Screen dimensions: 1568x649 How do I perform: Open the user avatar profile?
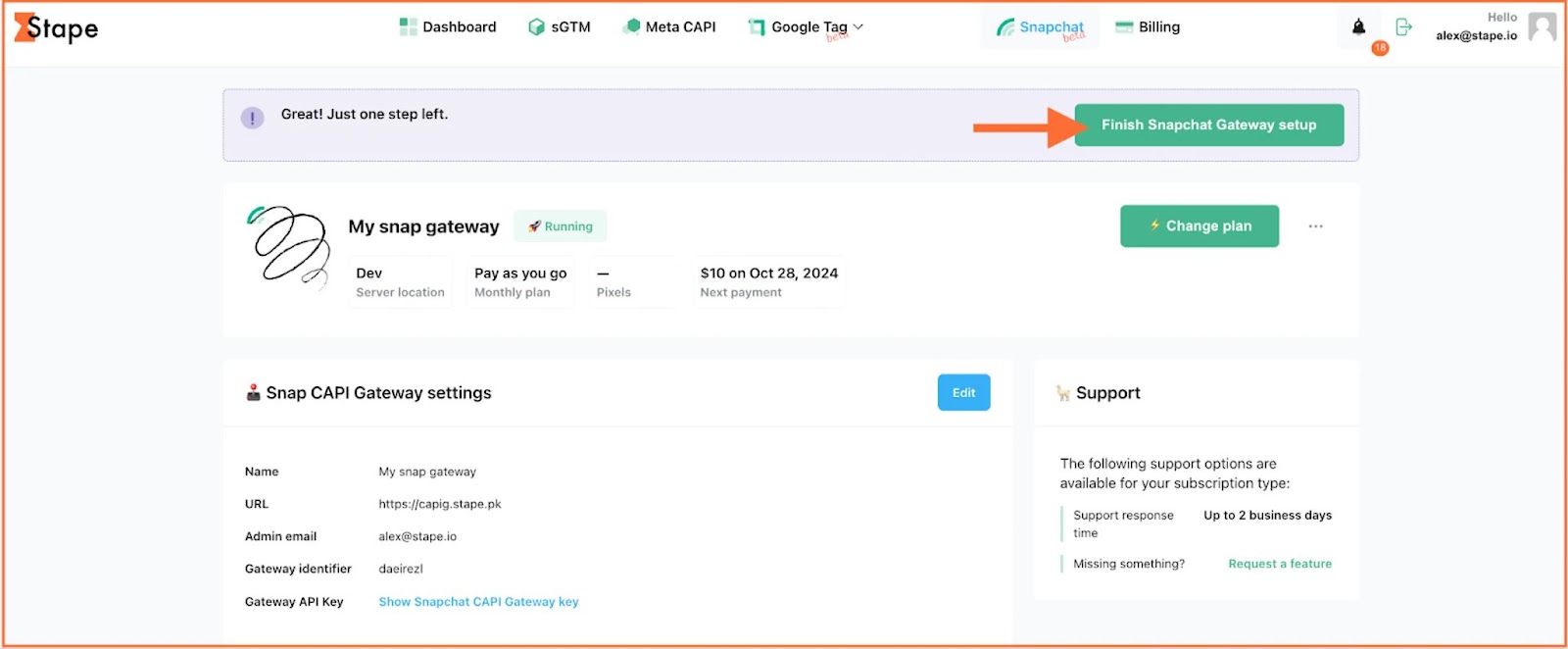[x=1543, y=27]
